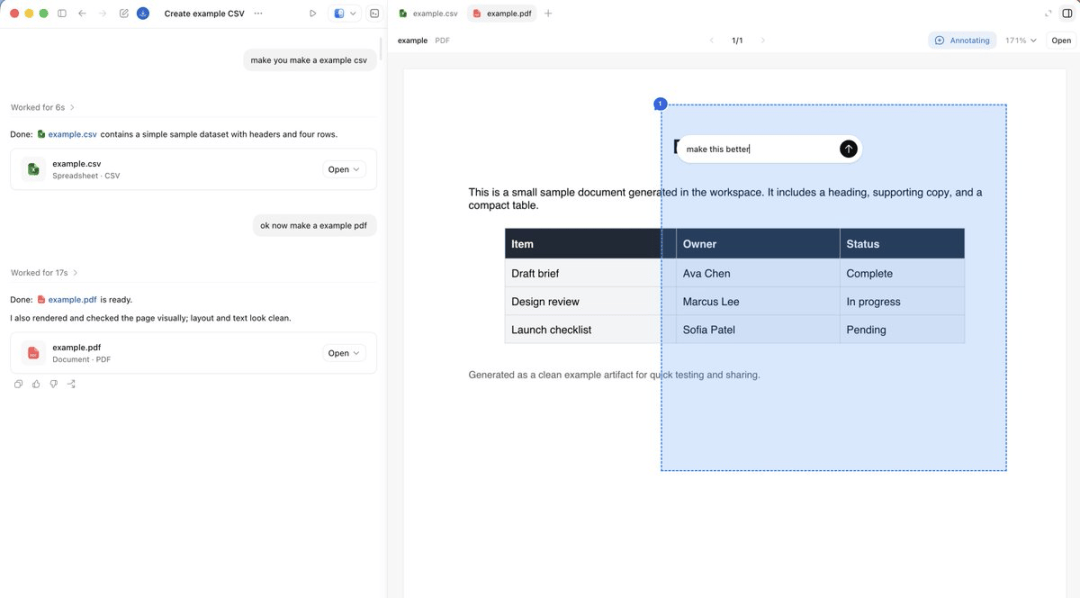The height and width of the screenshot is (598, 1080).
Task: Select the 'make you make a example csv' message
Action: click(x=309, y=60)
